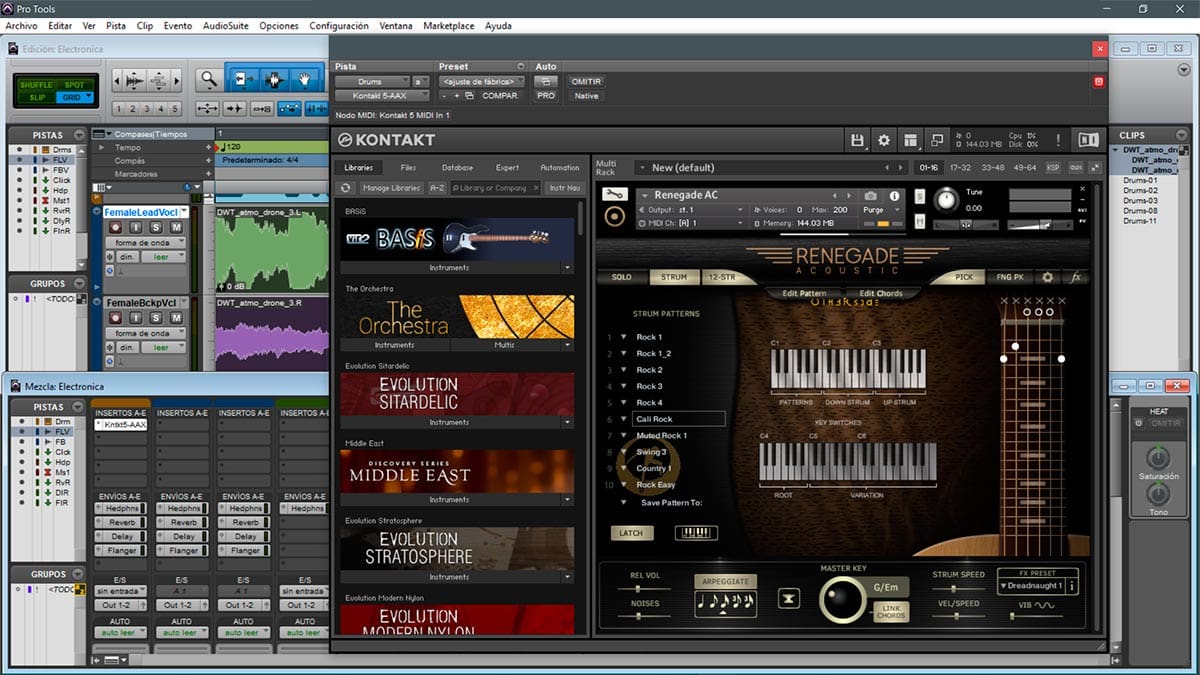
Task: Solo the FemaleLeadVocl track
Action: tap(158, 227)
